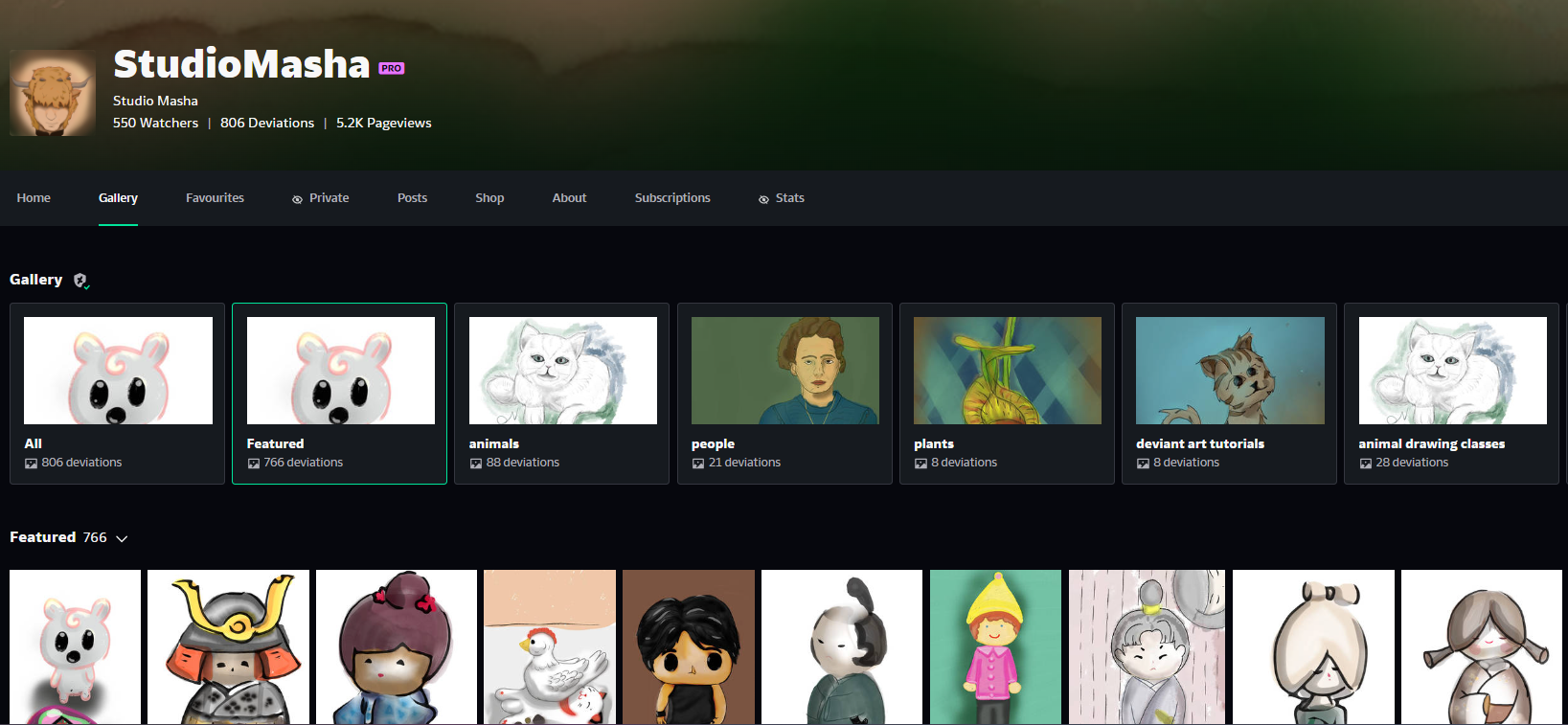The width and height of the screenshot is (1568, 725).
Task: Click the 'Studio Masha' tagline text
Action: [x=155, y=101]
